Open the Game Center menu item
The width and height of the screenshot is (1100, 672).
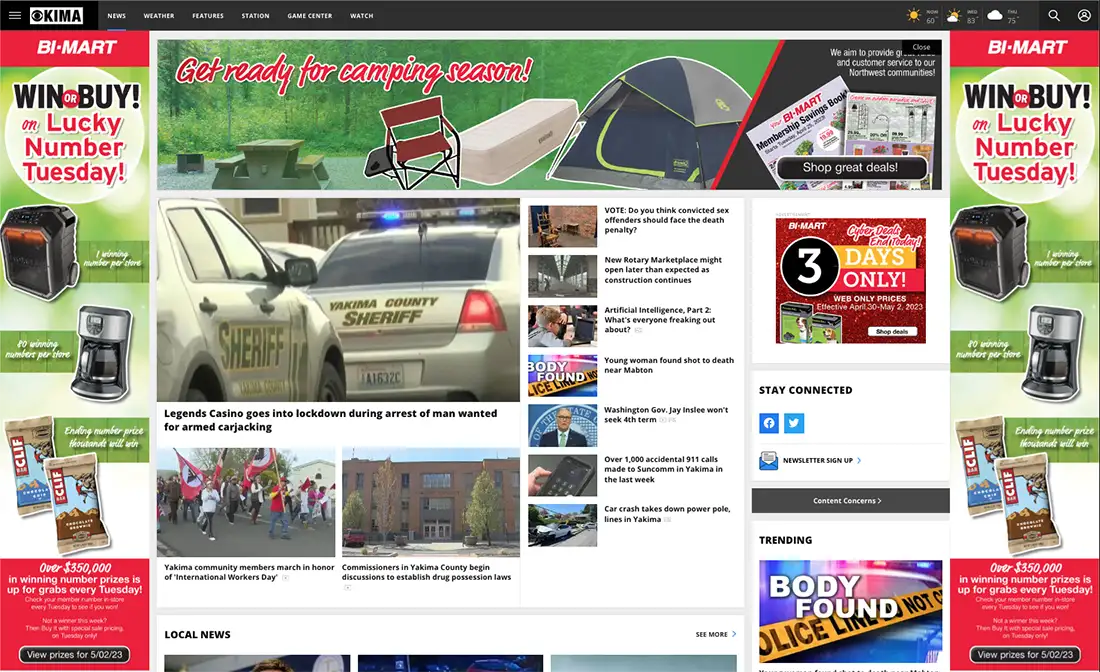[x=309, y=15]
